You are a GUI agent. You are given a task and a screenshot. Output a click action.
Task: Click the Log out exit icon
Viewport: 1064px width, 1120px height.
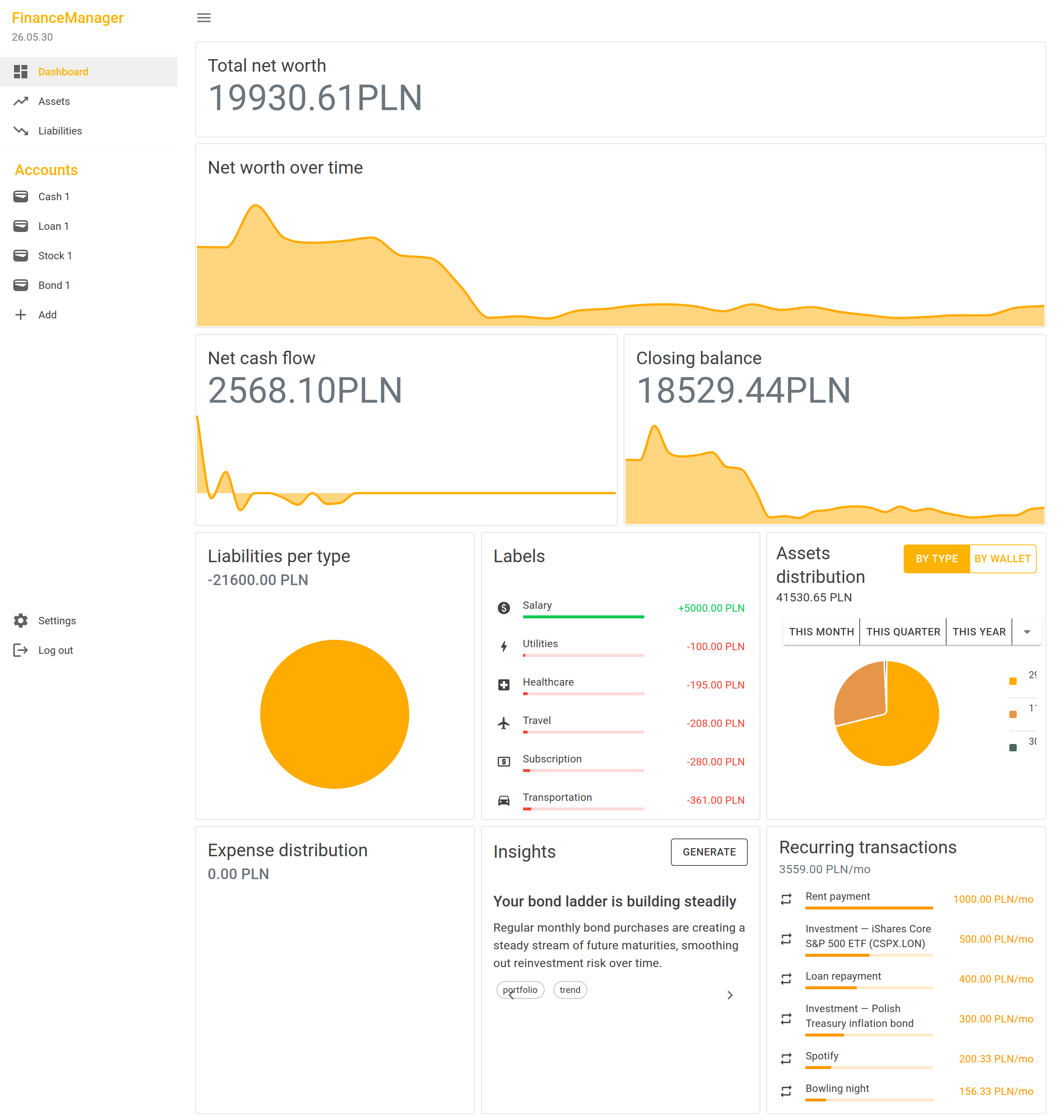(20, 650)
